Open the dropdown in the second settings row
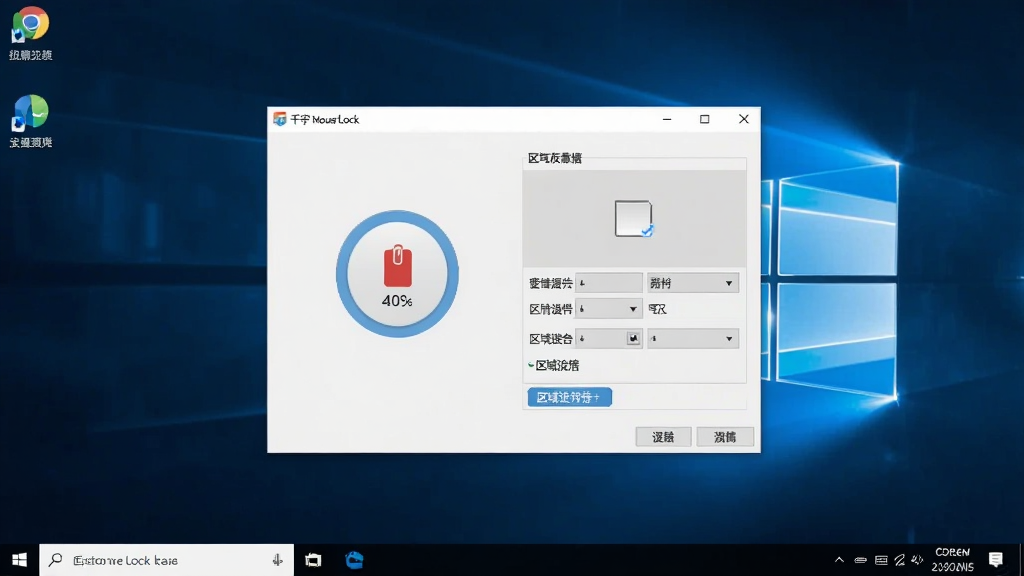Viewport: 1024px width, 576px height. coord(607,309)
